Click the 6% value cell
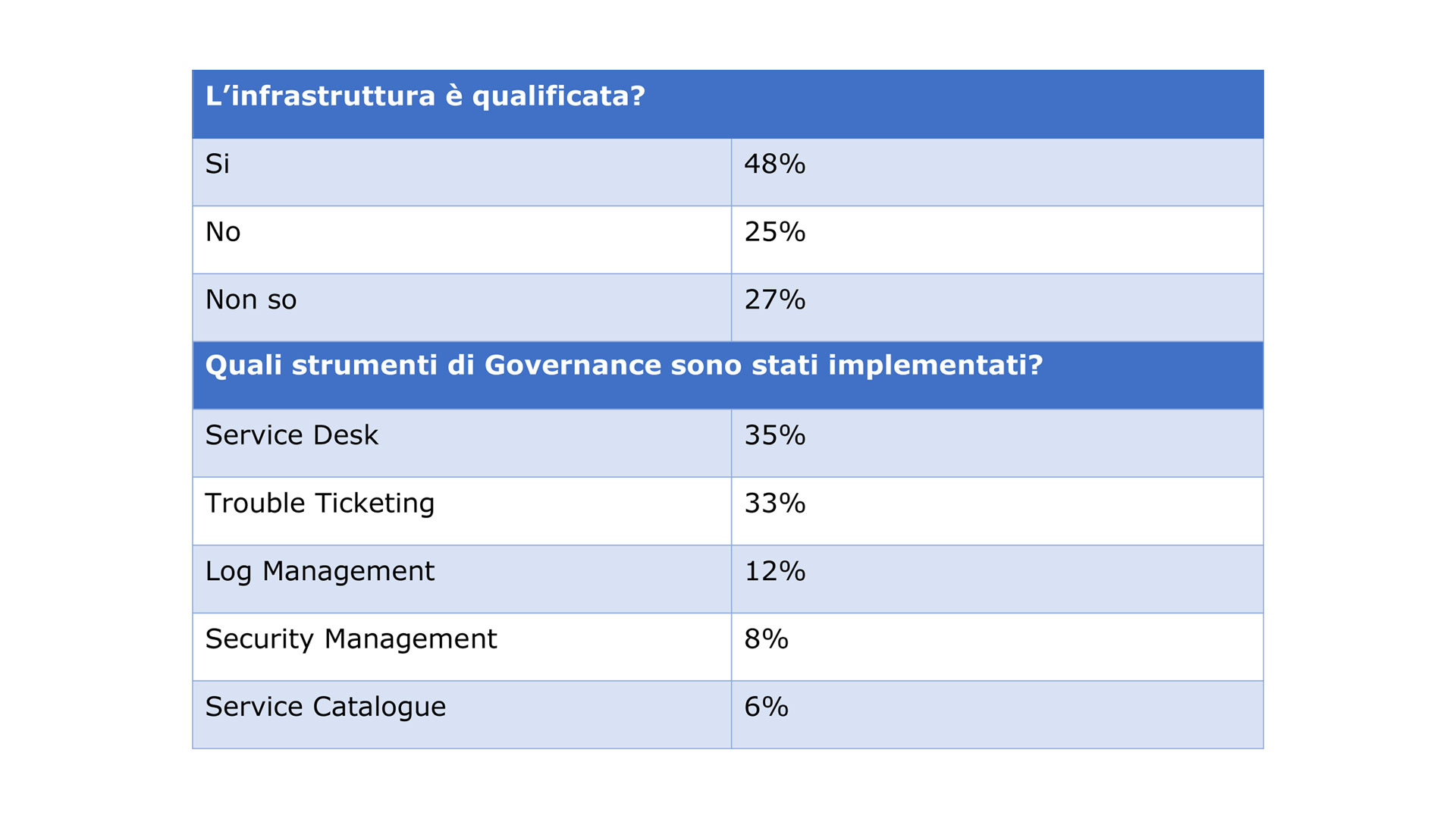This screenshot has height=819, width=1456. tap(996, 714)
